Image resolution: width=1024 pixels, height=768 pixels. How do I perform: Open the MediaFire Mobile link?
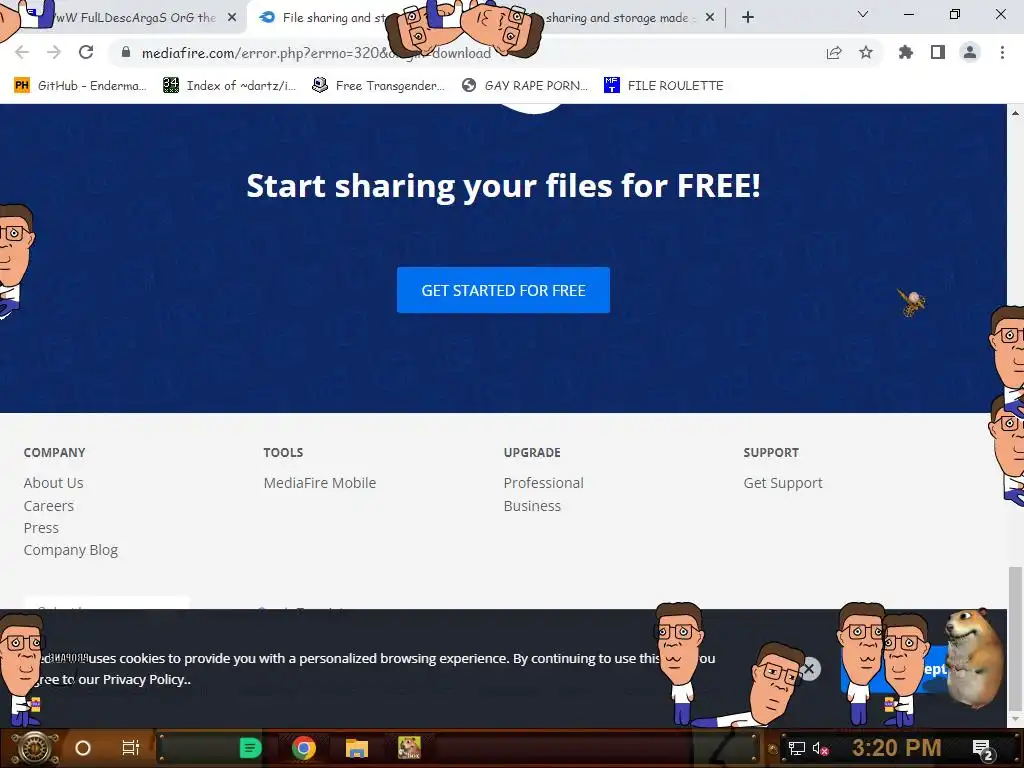(x=320, y=483)
